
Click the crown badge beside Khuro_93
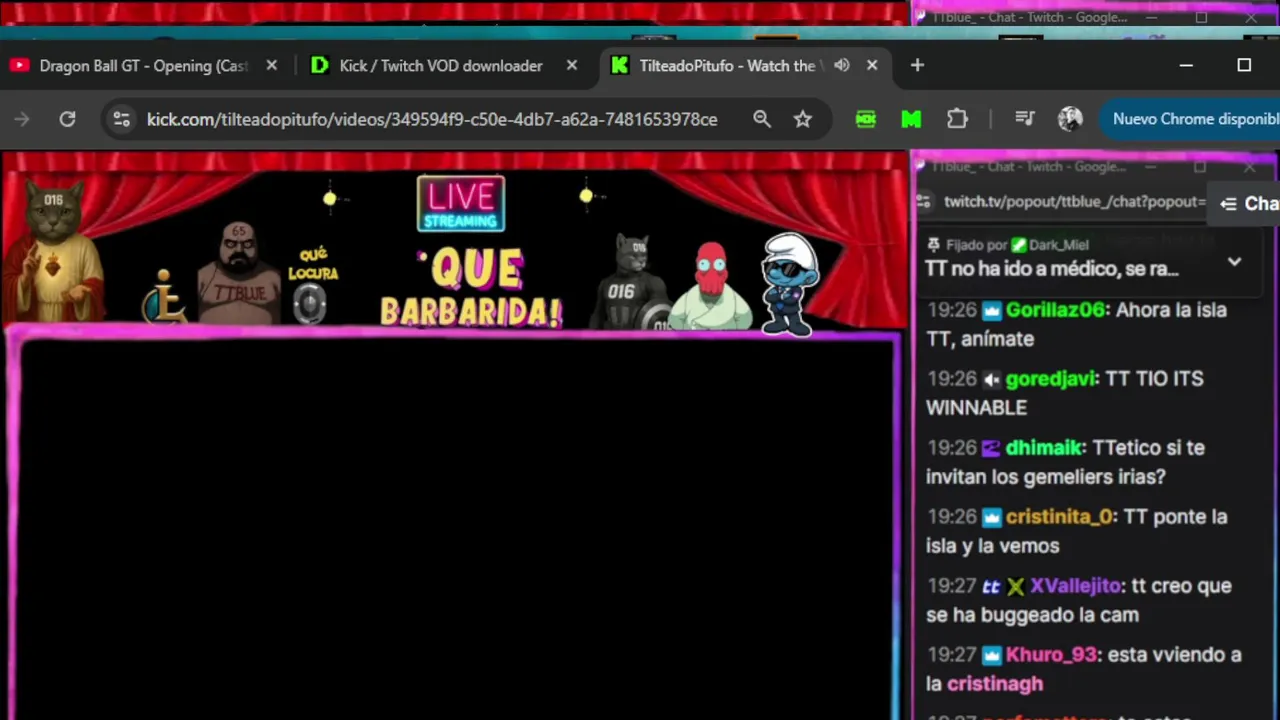click(991, 655)
